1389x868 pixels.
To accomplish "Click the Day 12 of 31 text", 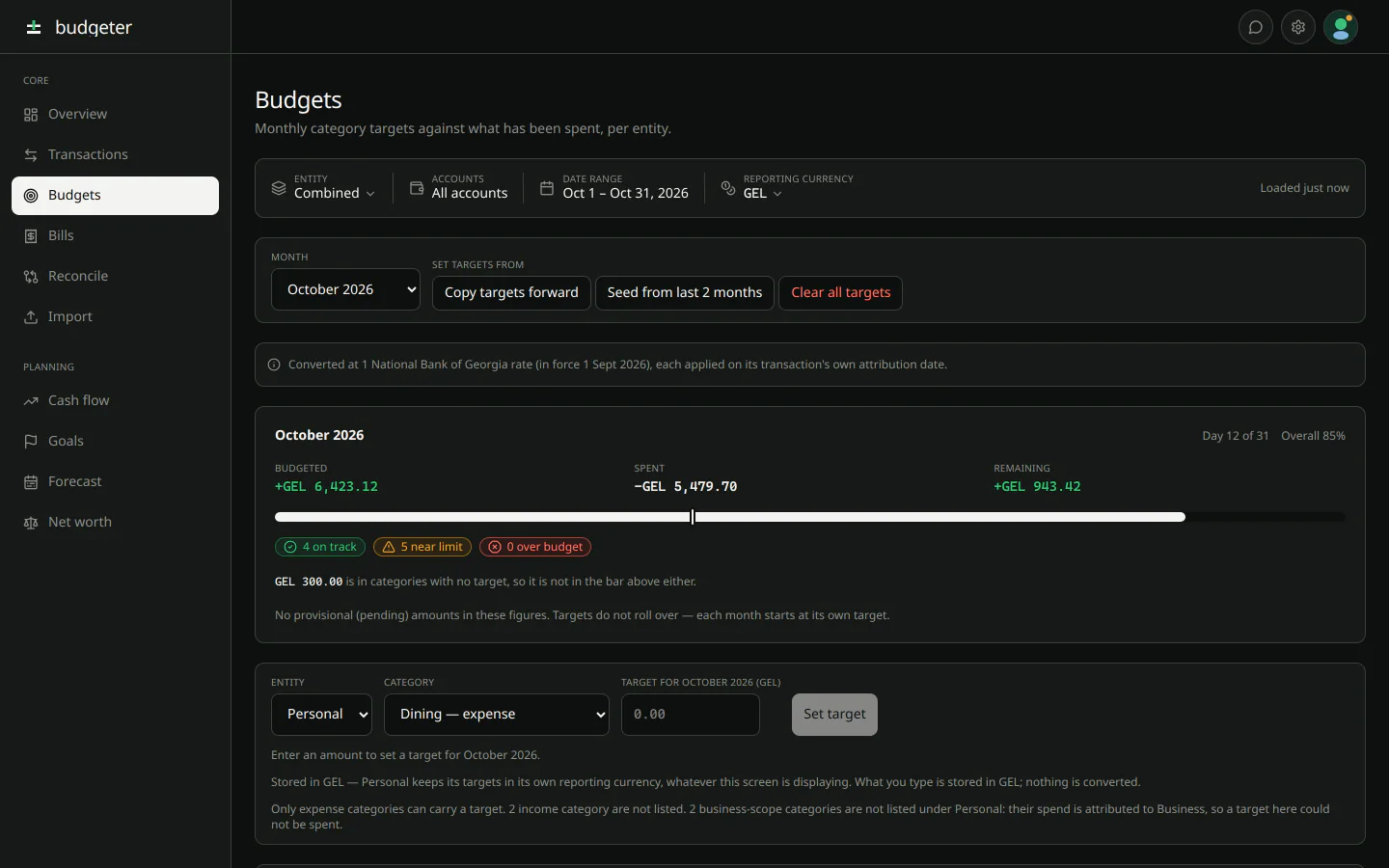I will [x=1236, y=436].
